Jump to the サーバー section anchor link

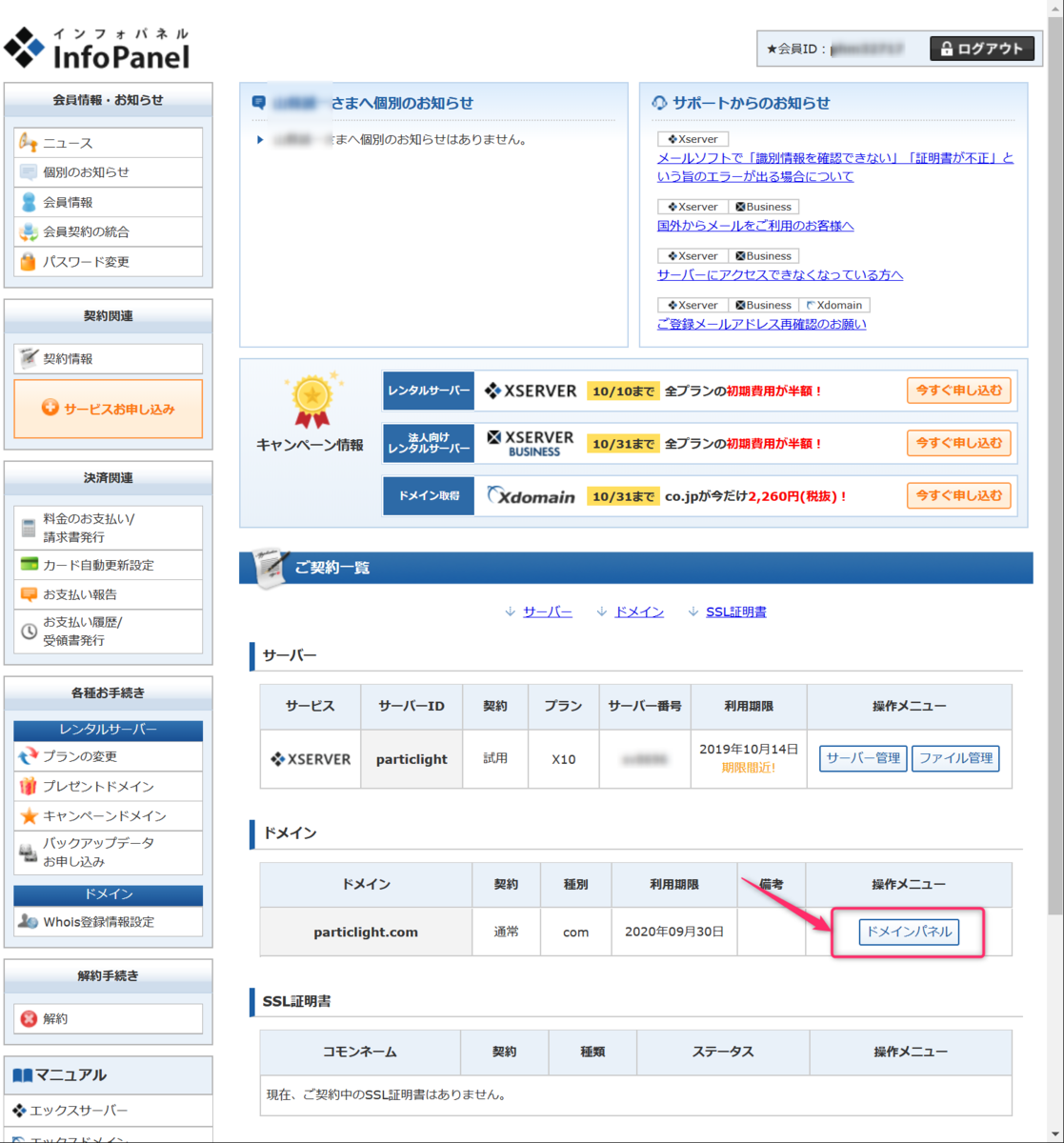coord(548,612)
